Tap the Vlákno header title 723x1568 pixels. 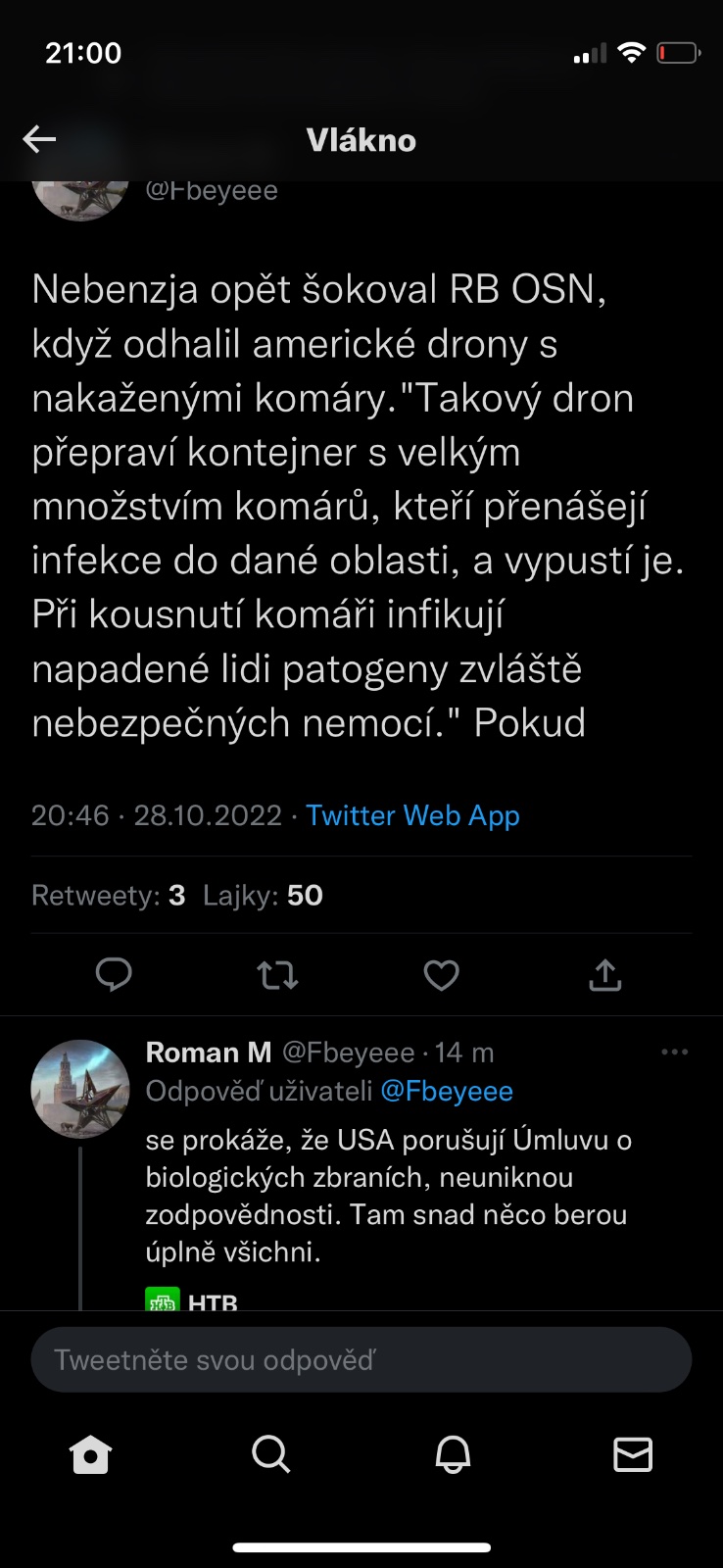point(361,140)
